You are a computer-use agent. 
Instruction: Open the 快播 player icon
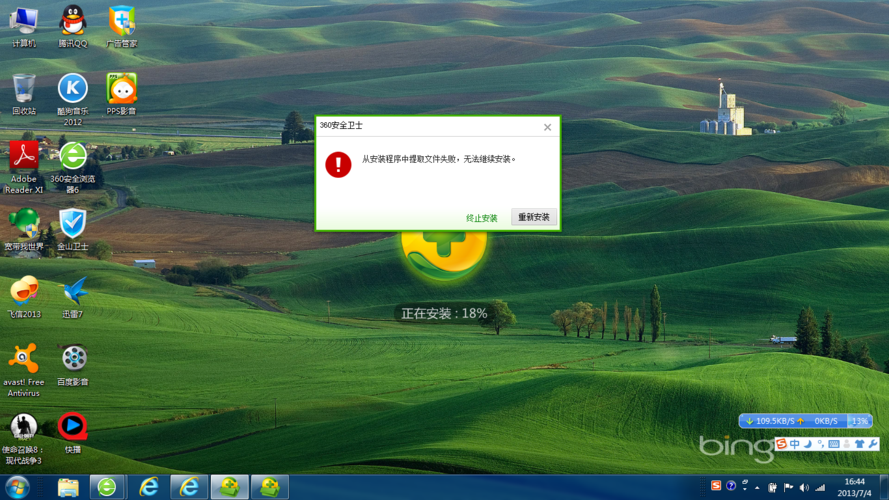click(73, 433)
